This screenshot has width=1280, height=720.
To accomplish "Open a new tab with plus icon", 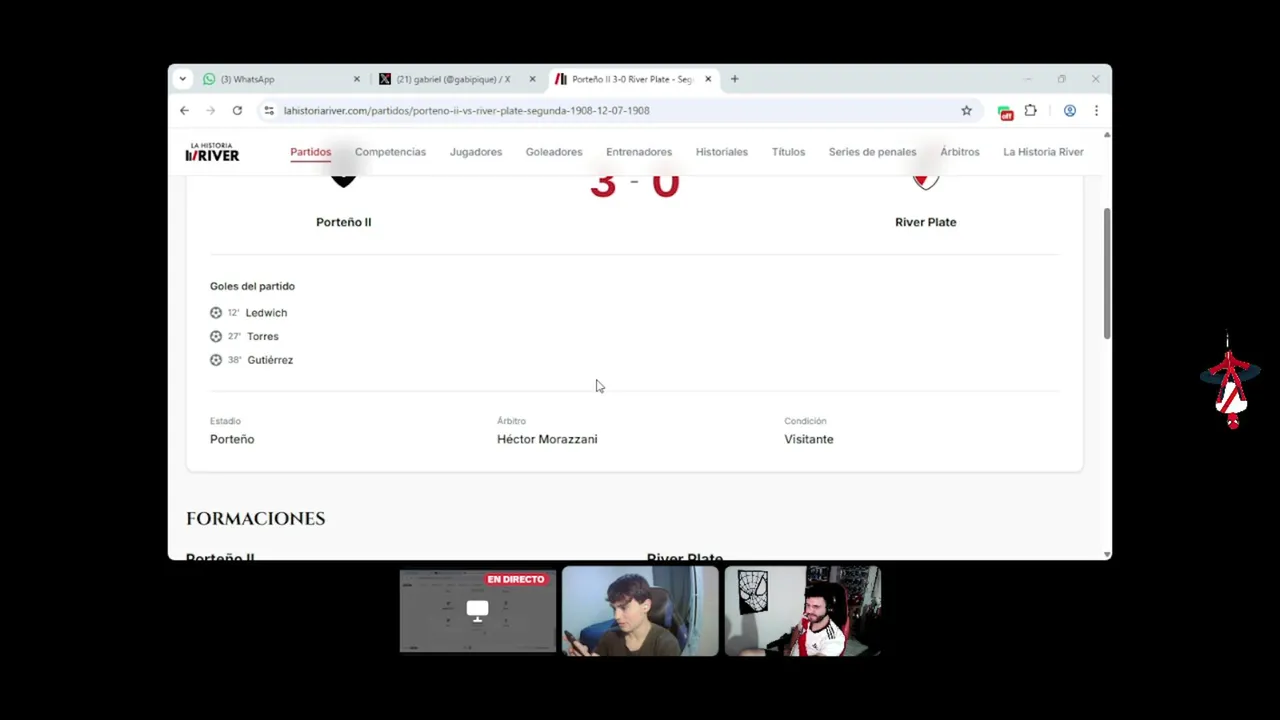I will coord(734,79).
